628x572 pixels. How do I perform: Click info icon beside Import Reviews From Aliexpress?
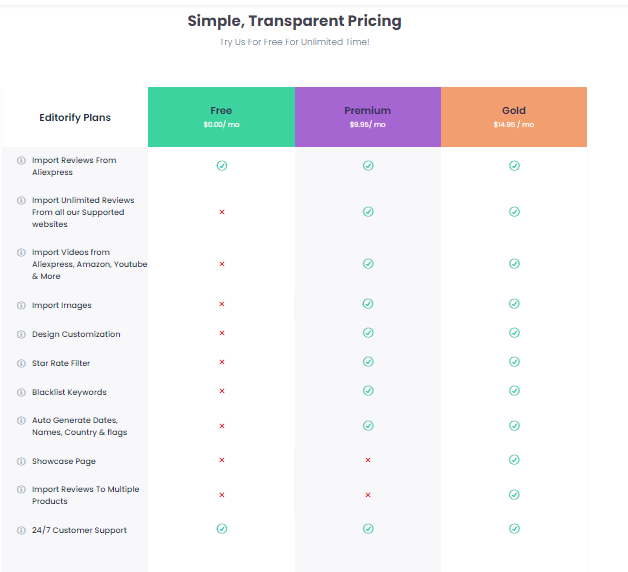click(x=21, y=160)
